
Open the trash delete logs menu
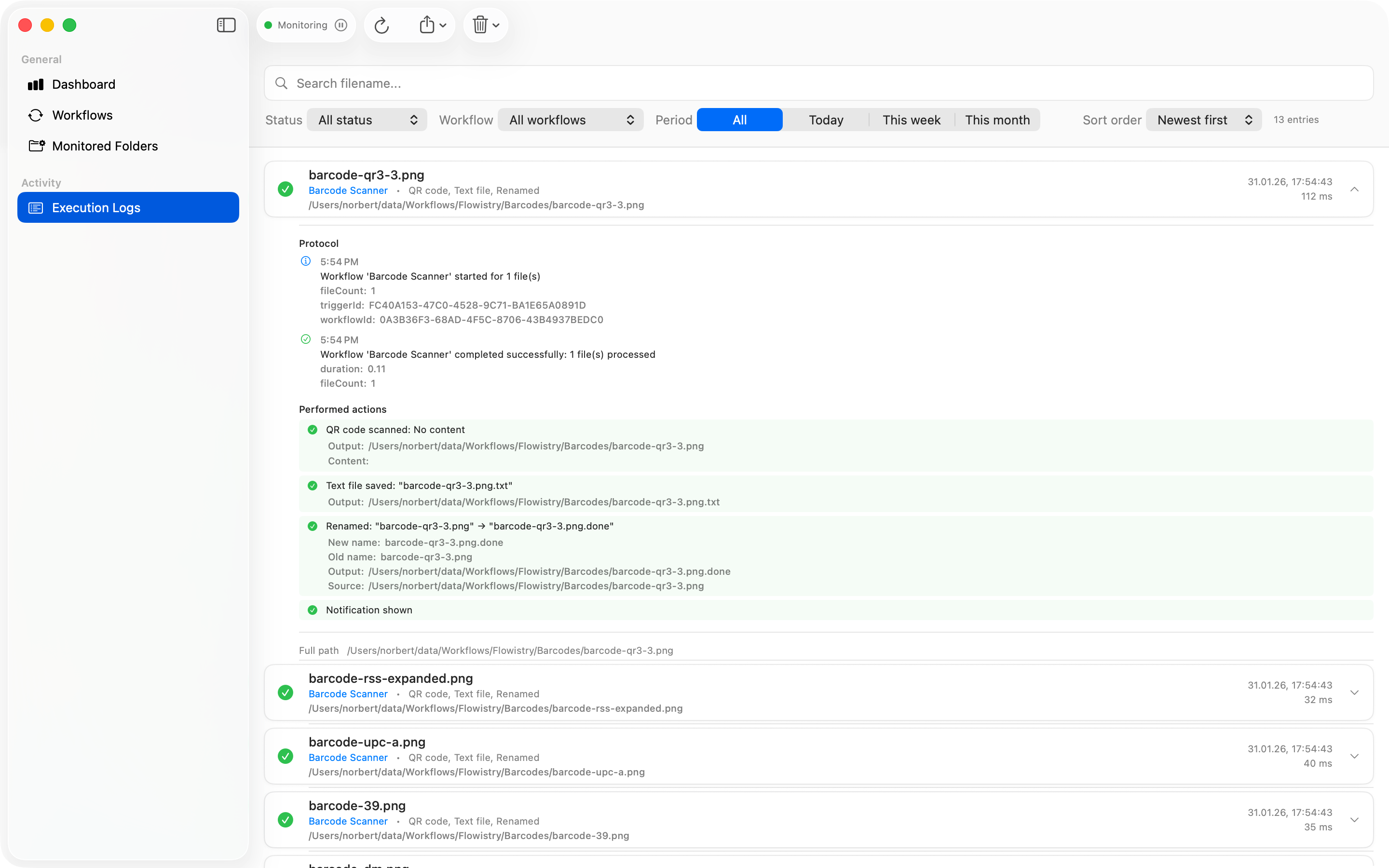[x=486, y=25]
